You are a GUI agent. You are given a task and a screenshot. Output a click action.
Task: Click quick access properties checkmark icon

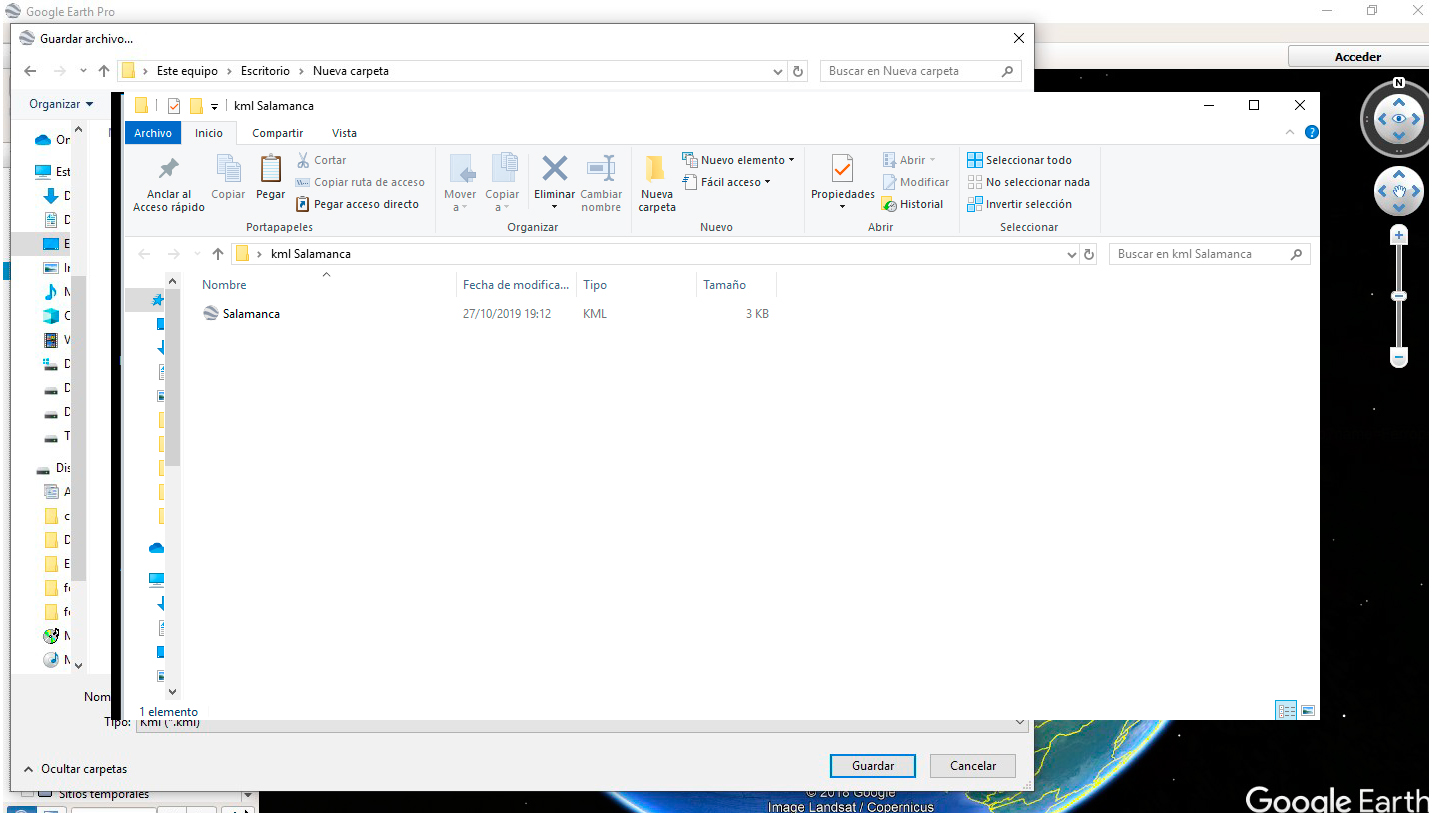(x=174, y=106)
